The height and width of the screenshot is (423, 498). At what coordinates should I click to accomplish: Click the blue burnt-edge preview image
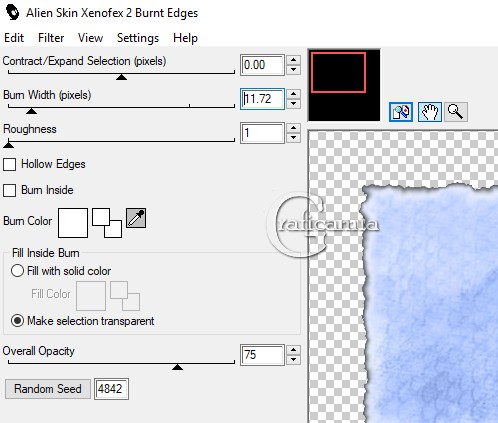pyautogui.click(x=430, y=303)
